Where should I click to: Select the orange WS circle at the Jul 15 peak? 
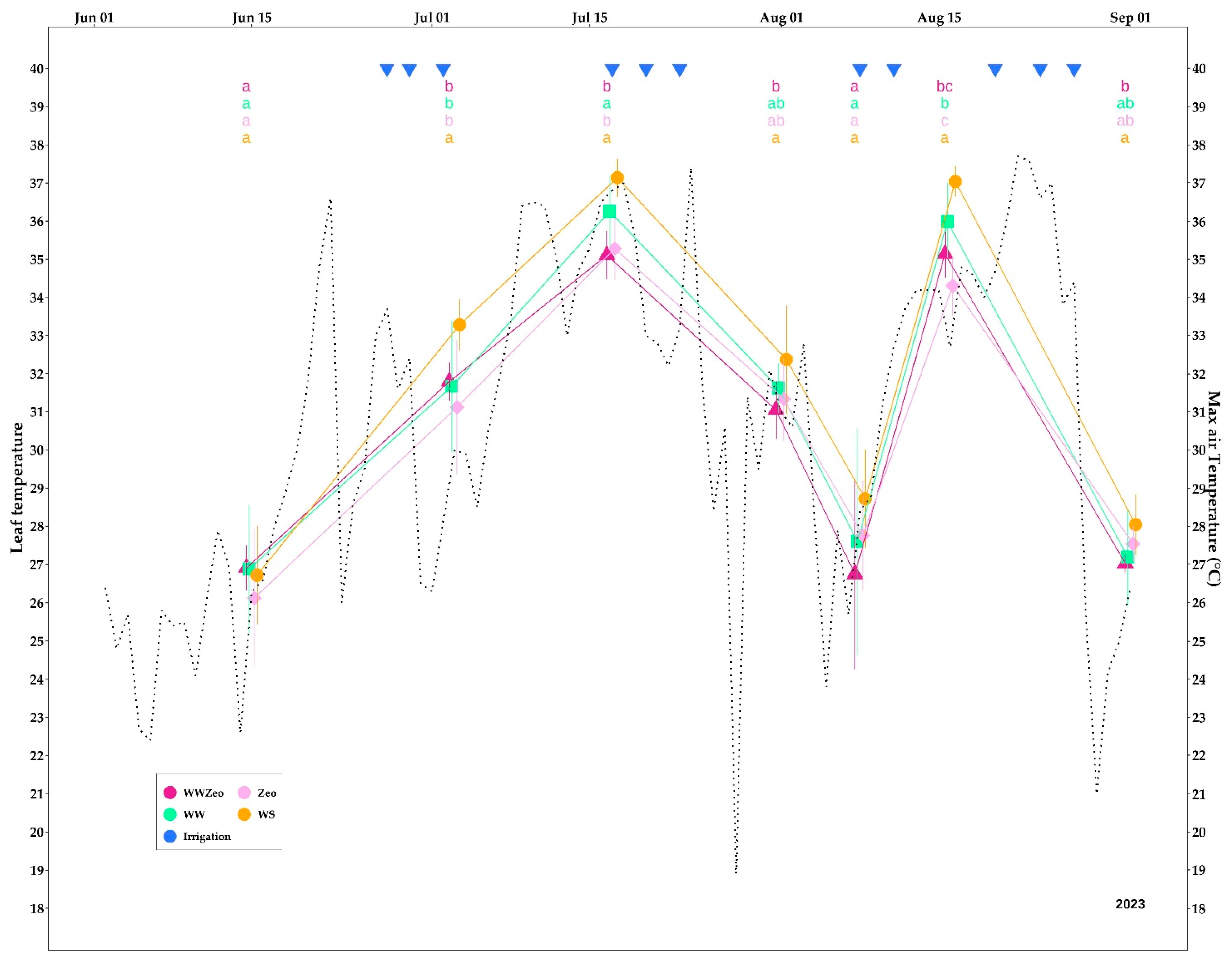617,178
